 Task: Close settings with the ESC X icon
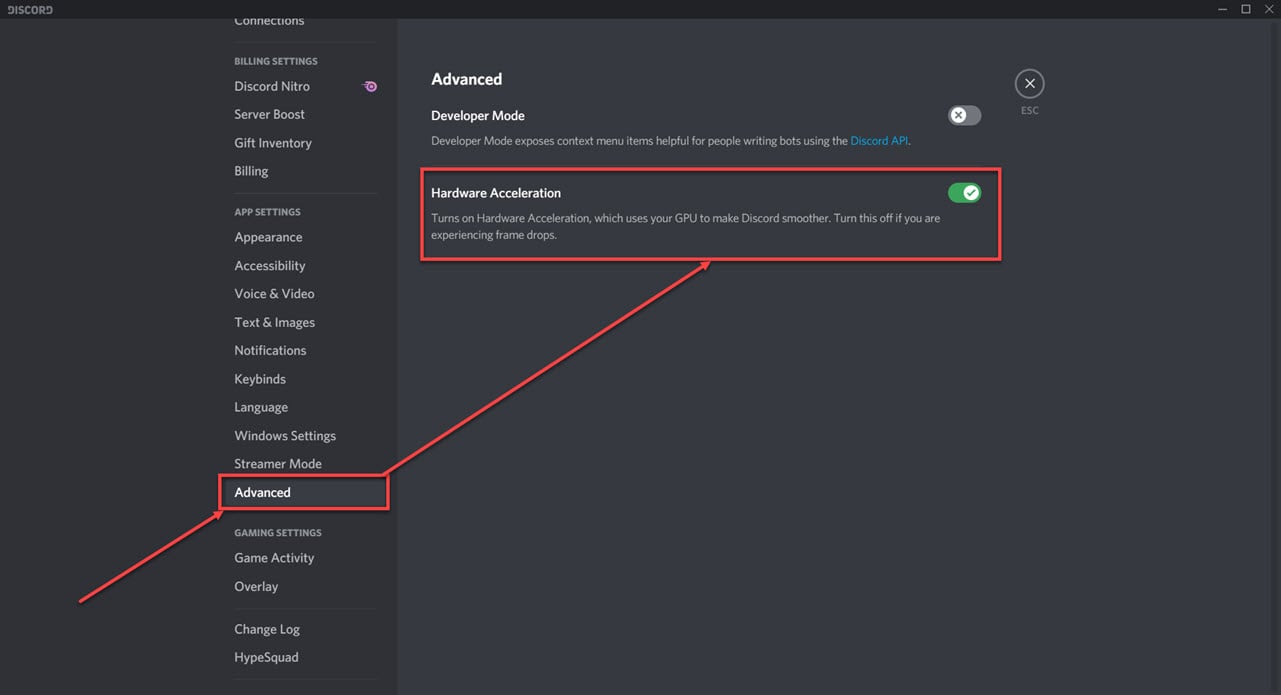[1029, 84]
